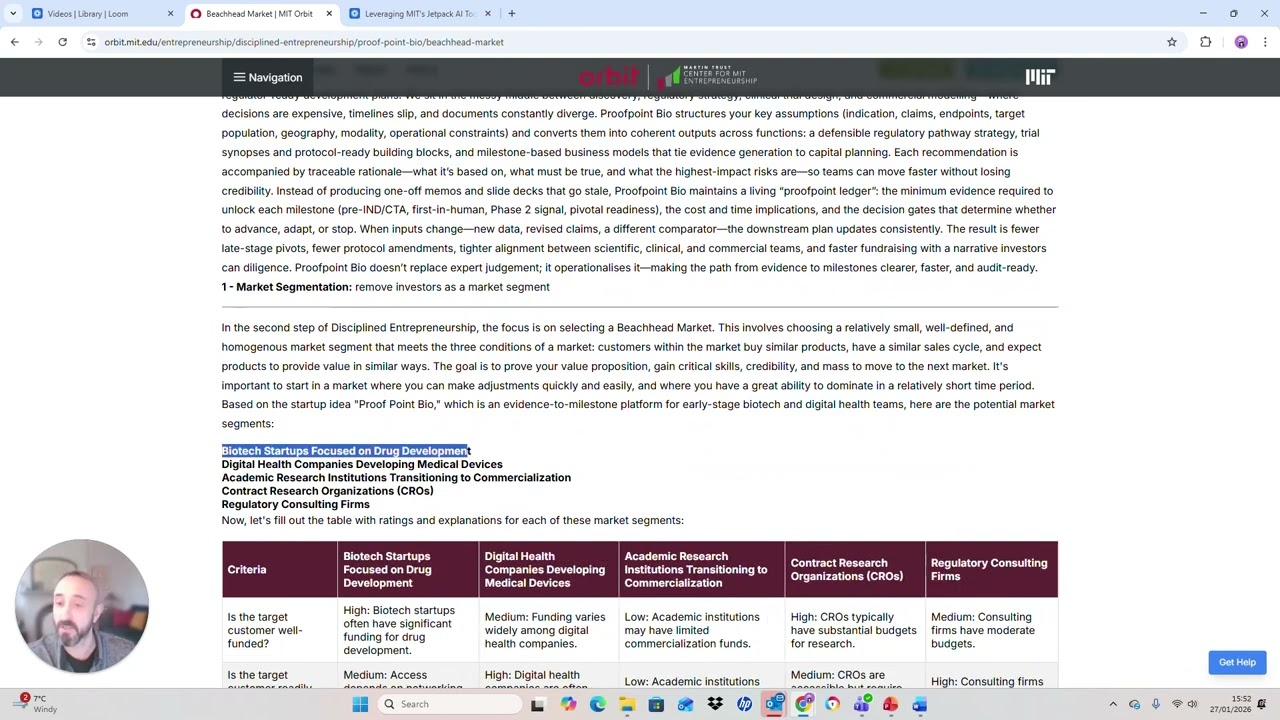
Task: Click 'Digital Health Companies Developing Medical Devices' column header
Action: click(549, 570)
